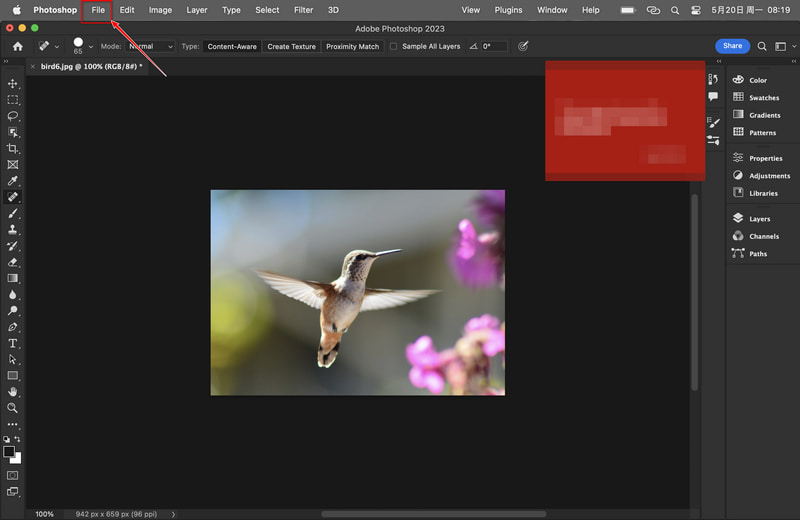
Task: Select the Eyedropper tool
Action: click(12, 181)
